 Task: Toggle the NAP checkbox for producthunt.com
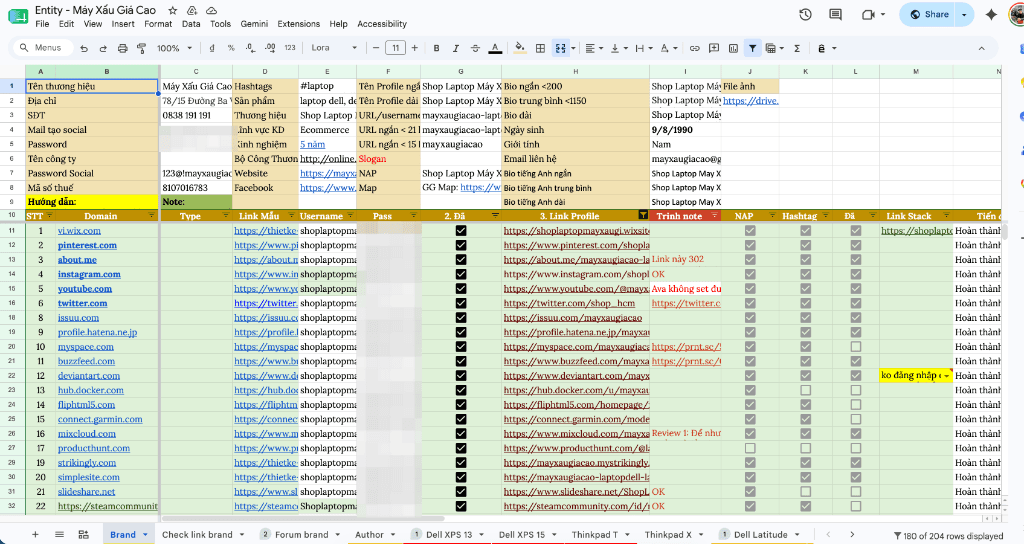750,448
